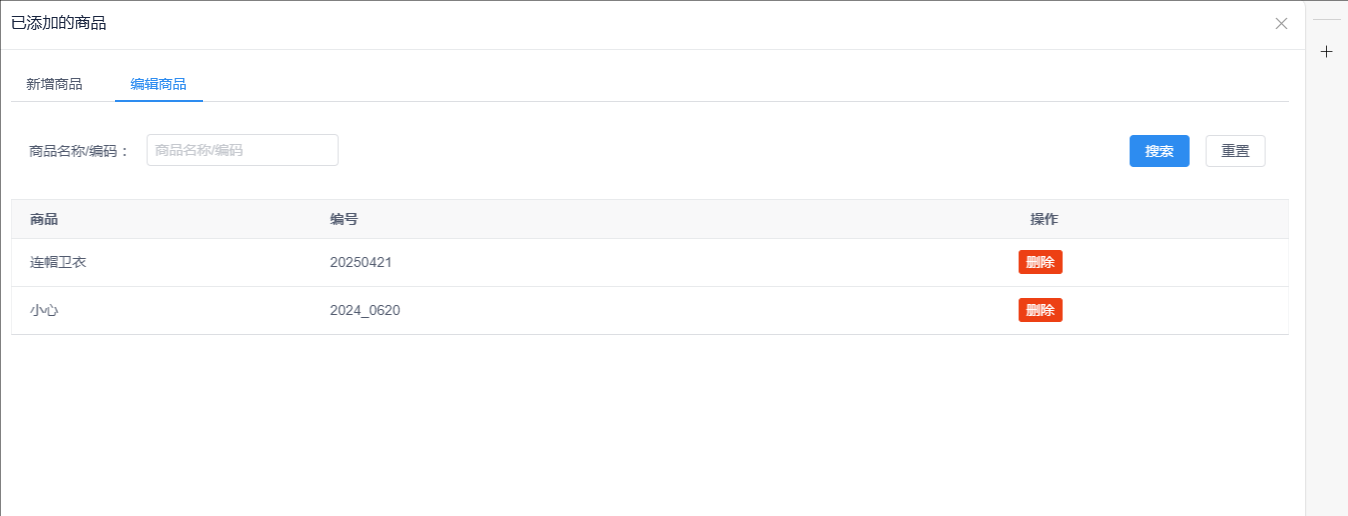The image size is (1348, 516).
Task: Delete the 连帽卫衣 product
Action: (1040, 262)
